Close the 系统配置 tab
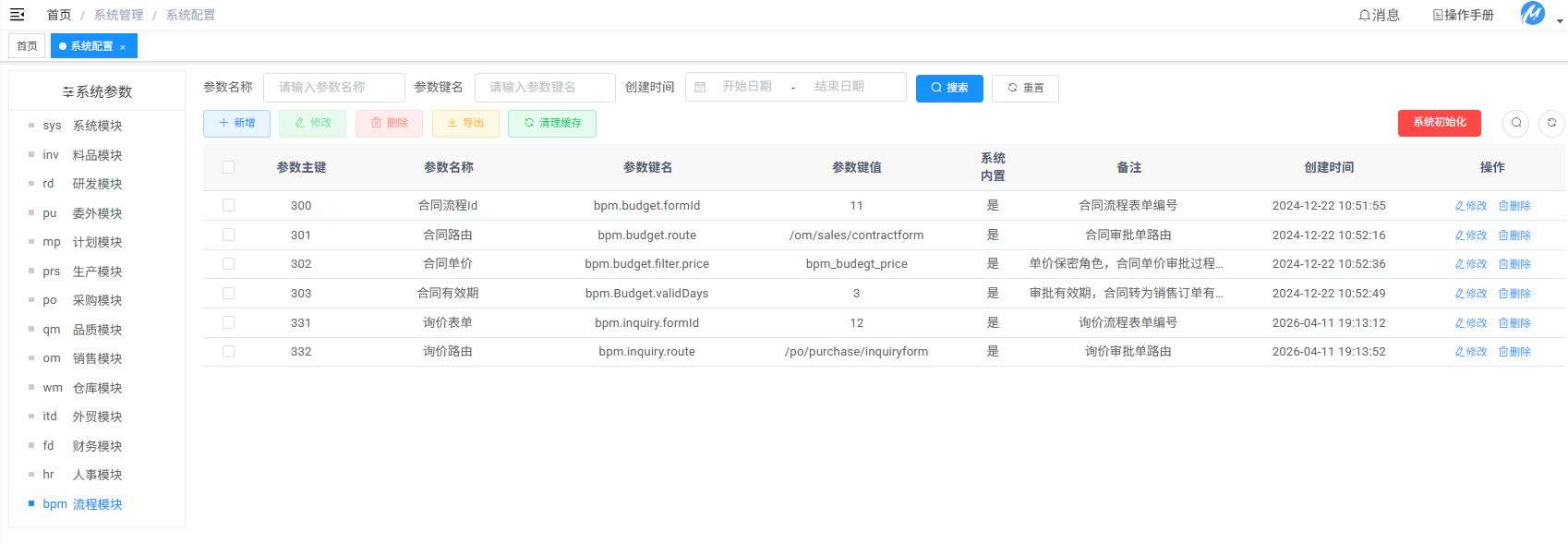 123,47
